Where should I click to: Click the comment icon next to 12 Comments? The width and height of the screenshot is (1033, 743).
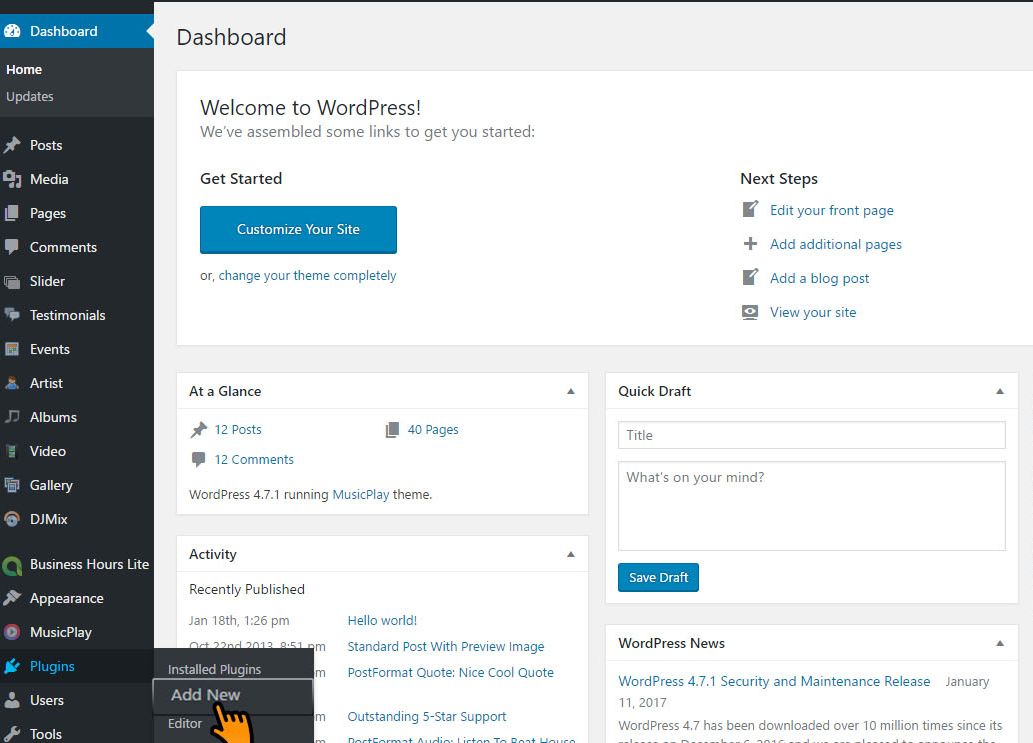[198, 459]
